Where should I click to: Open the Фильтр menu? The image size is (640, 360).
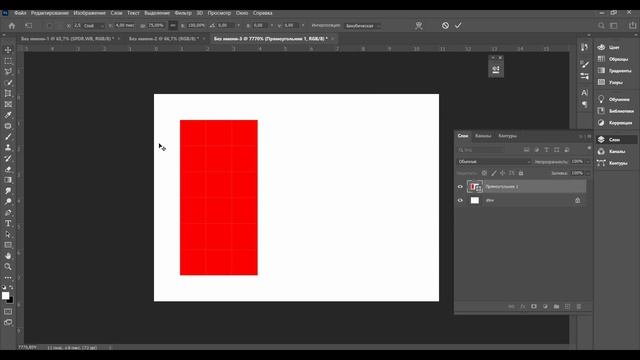[x=183, y=13]
